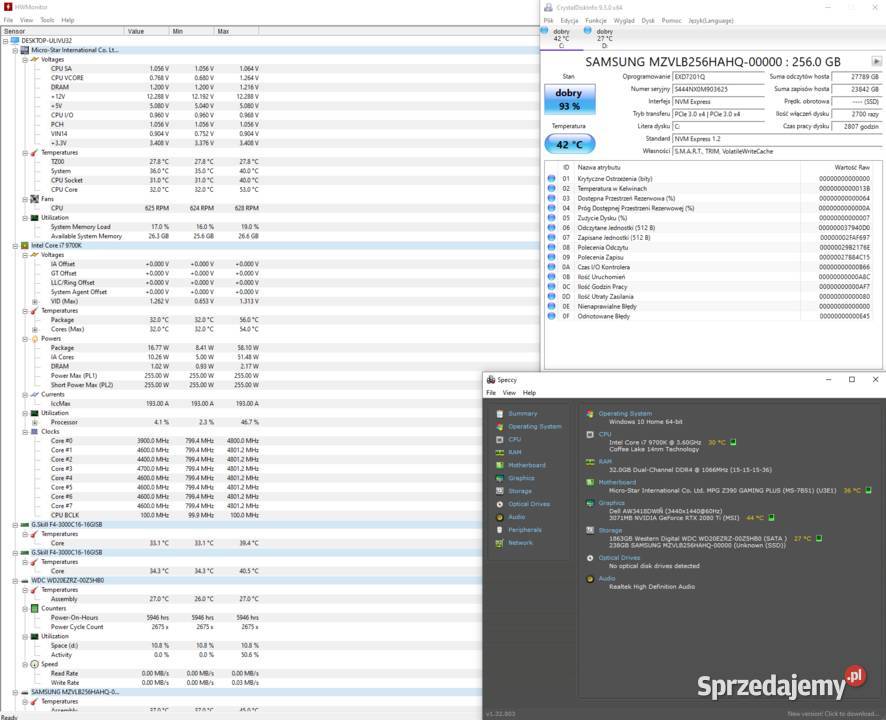Viewport: 886px width, 720px height.
Task: Click status dot for attribute 05 Zużycie Dysku
Action: pyautogui.click(x=551, y=218)
